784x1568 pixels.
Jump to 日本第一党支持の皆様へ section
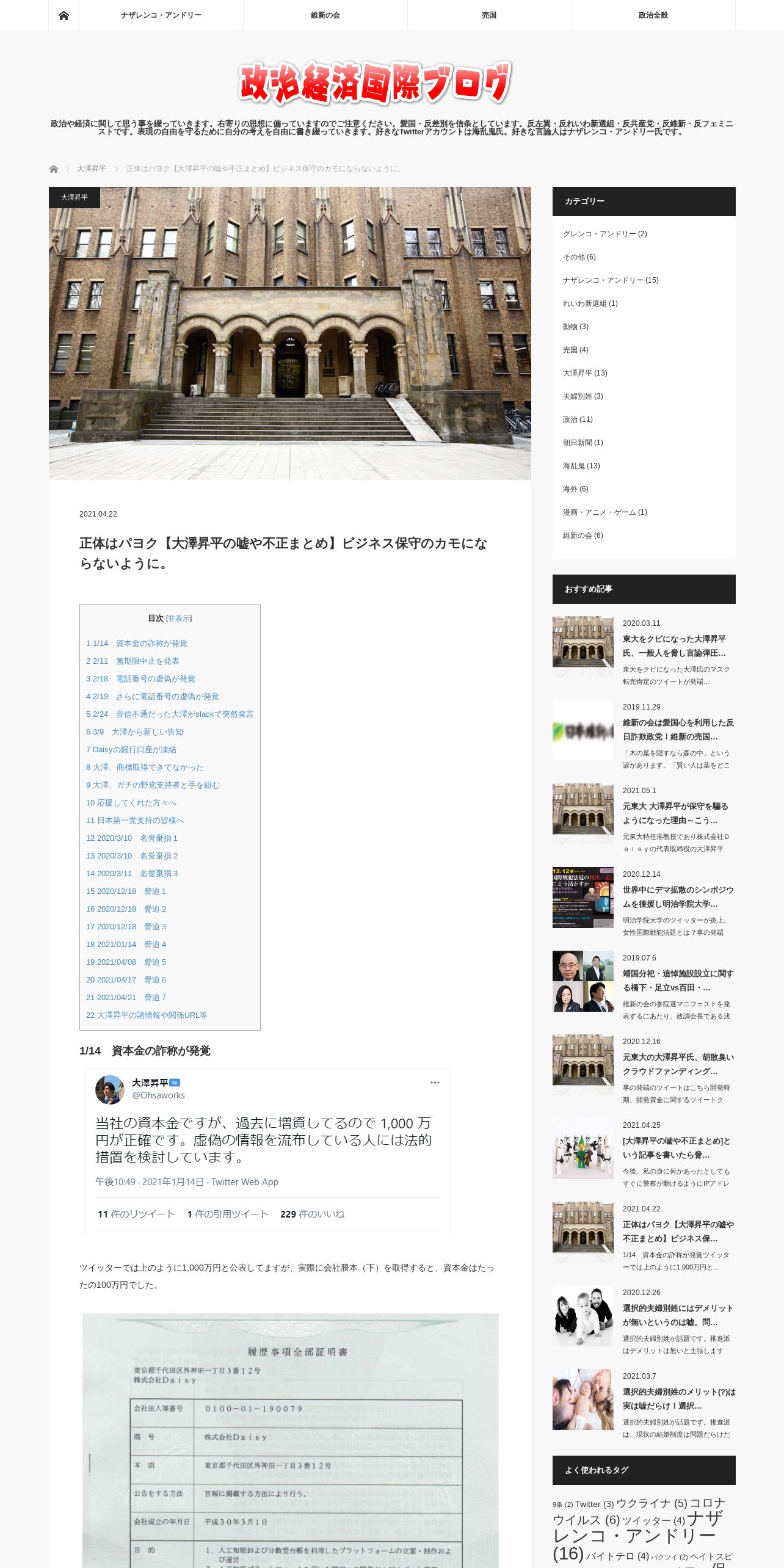click(135, 821)
